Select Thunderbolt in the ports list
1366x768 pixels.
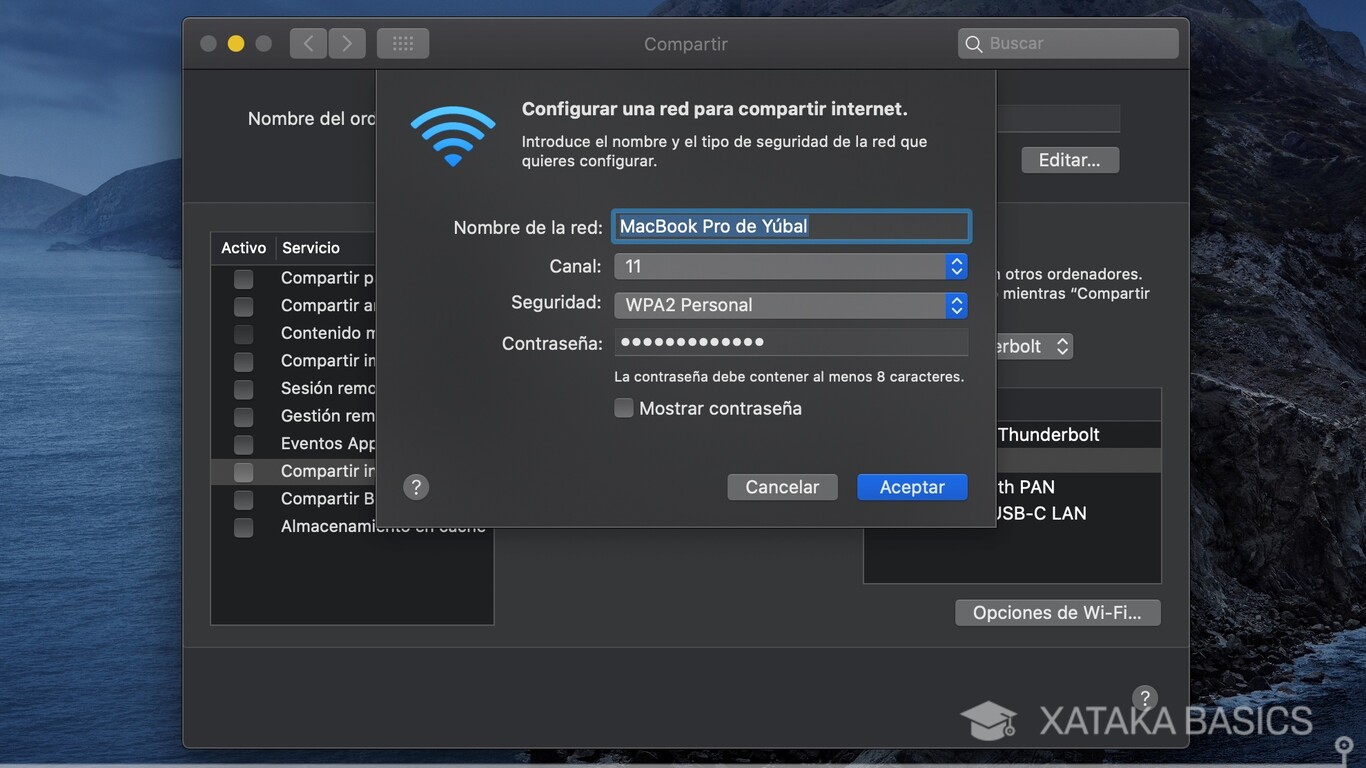pos(1048,434)
